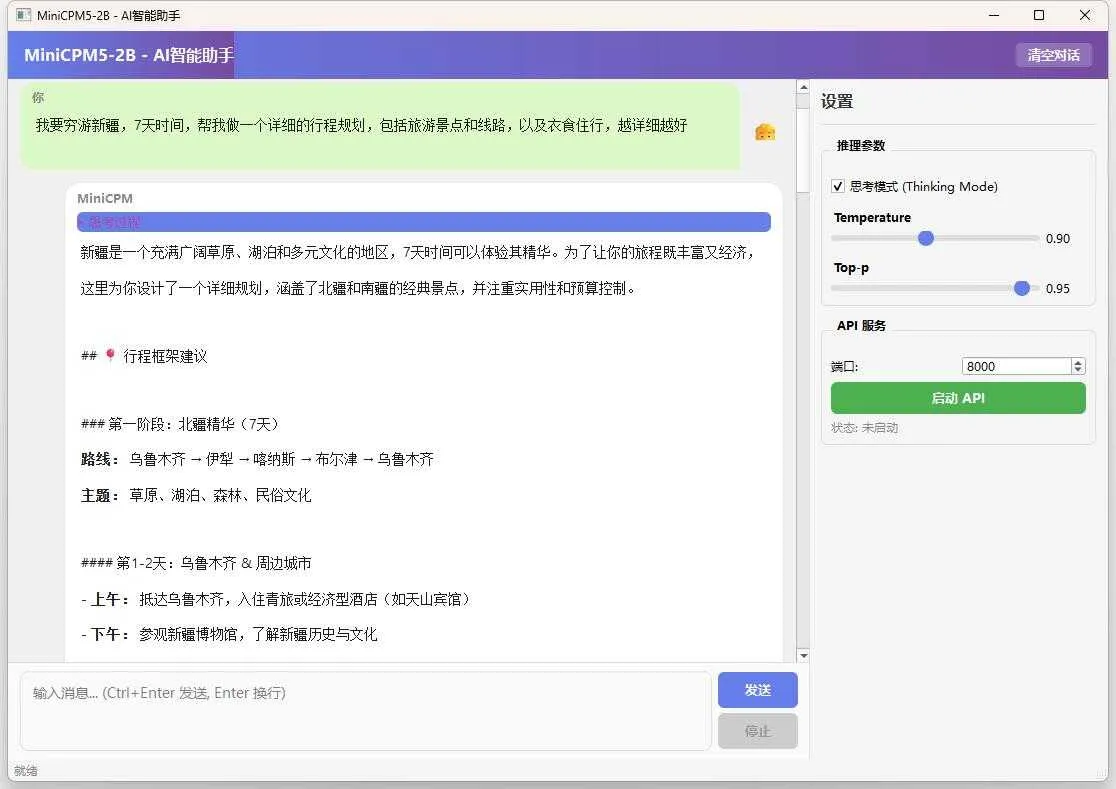
Task: Click the MiniCPM sender name in reply
Action: [105, 198]
